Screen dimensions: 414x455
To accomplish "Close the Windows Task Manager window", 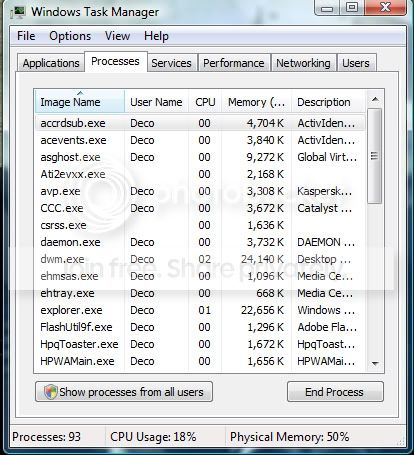I will pyautogui.click(x=385, y=8).
